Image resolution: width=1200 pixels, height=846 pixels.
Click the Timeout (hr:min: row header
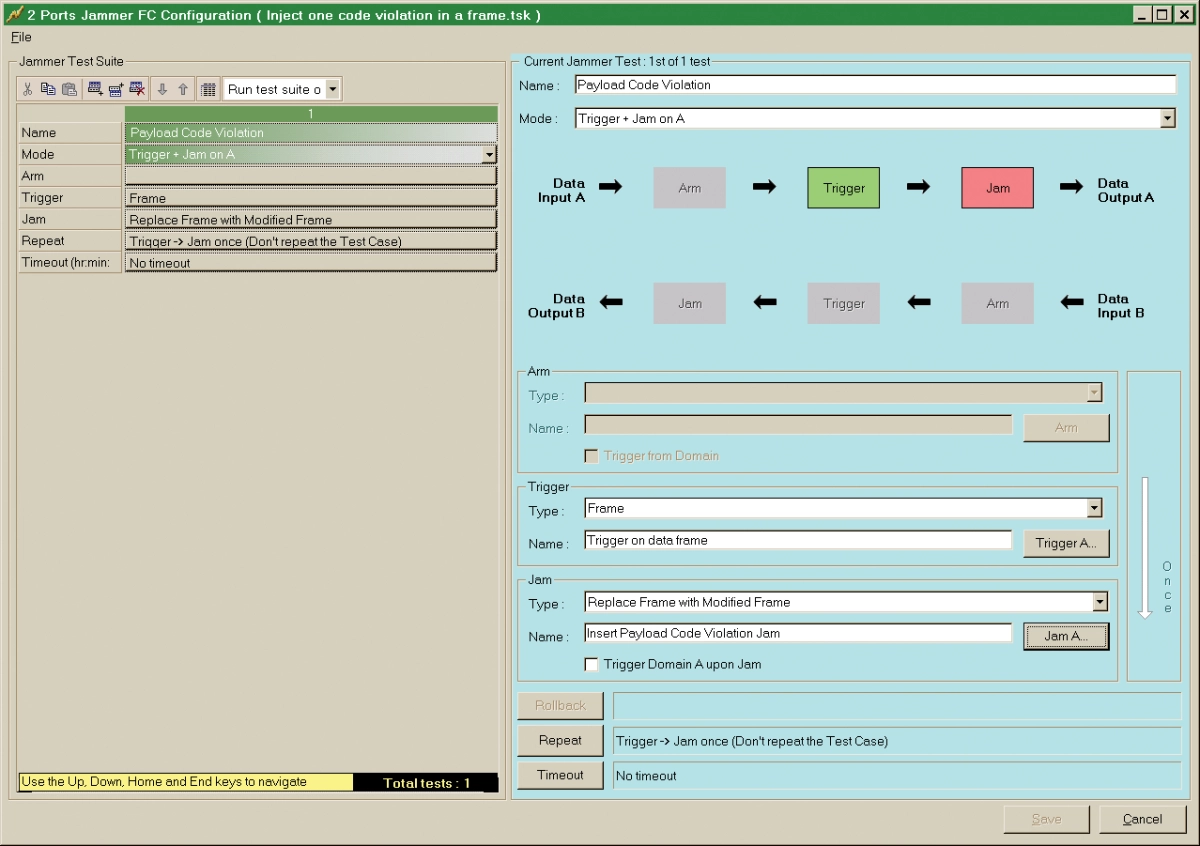[70, 263]
